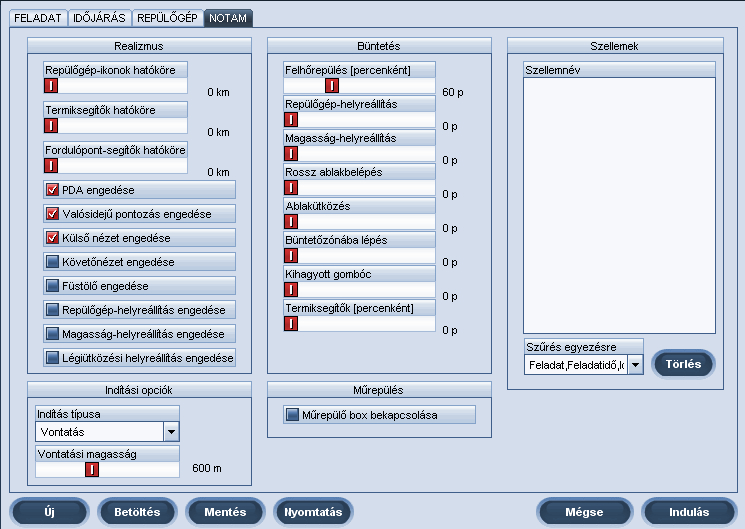Click the Indulás button
Screen dimensions: 745x529
689,512
